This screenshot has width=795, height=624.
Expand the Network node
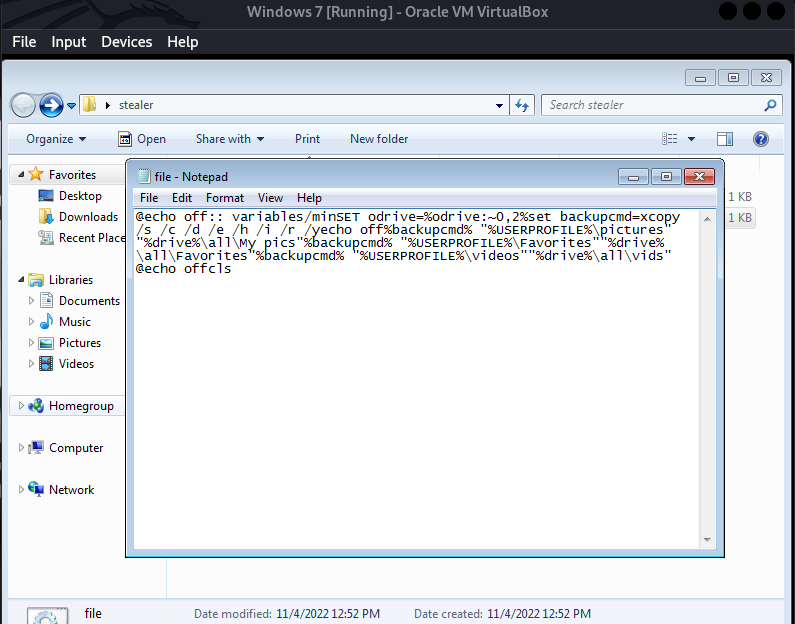[21, 490]
